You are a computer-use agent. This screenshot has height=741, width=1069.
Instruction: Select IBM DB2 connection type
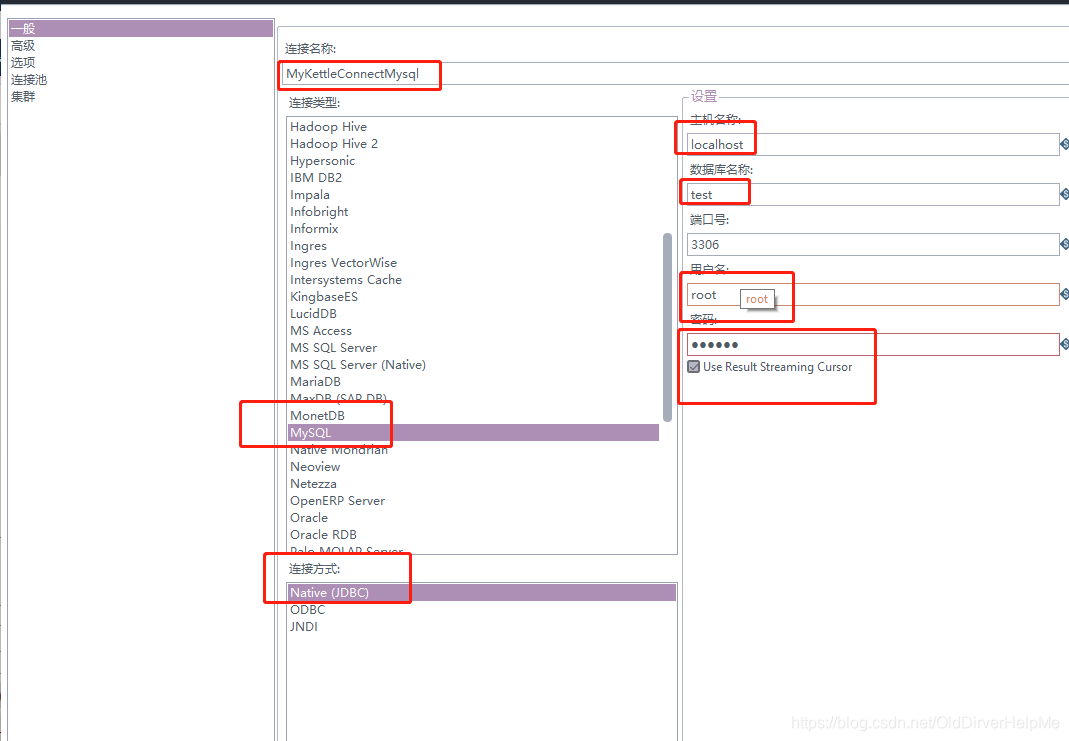(x=316, y=178)
